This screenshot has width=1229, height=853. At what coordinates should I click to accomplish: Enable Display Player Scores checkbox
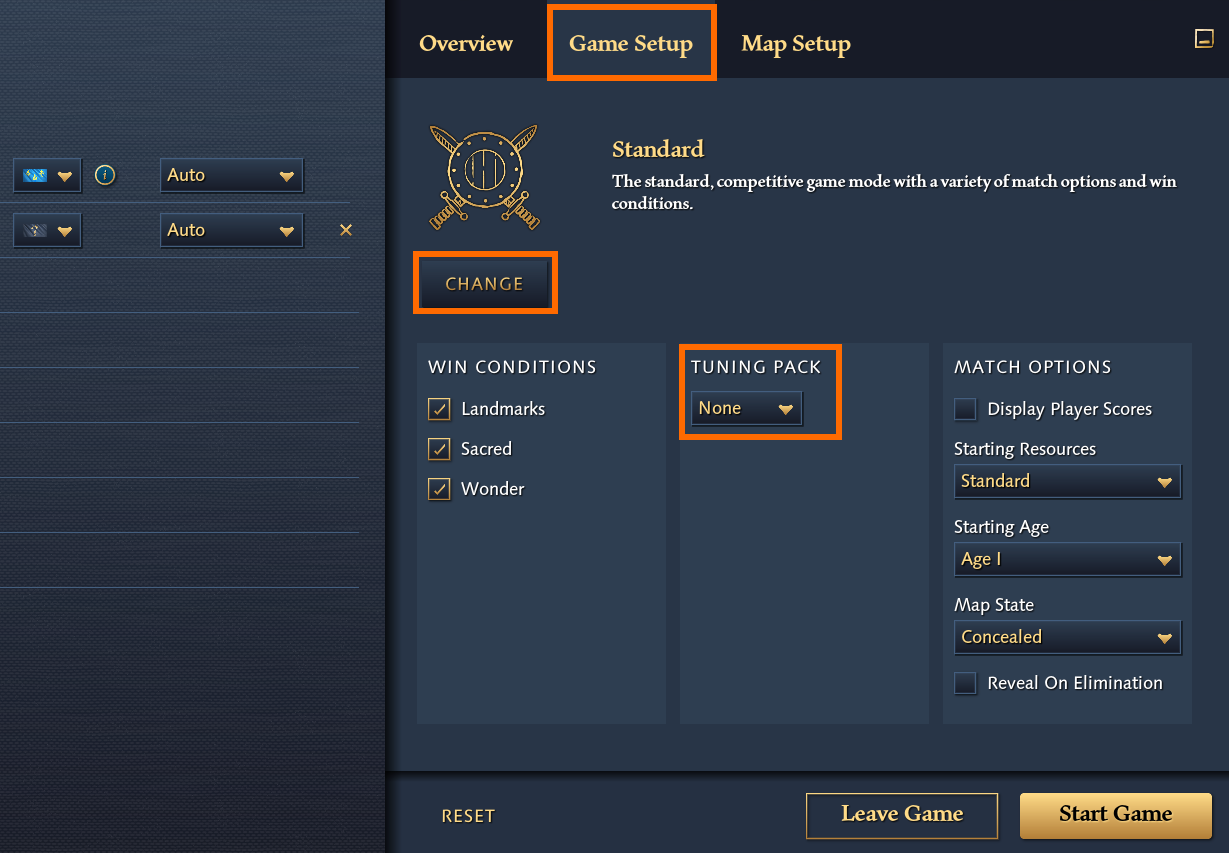965,409
